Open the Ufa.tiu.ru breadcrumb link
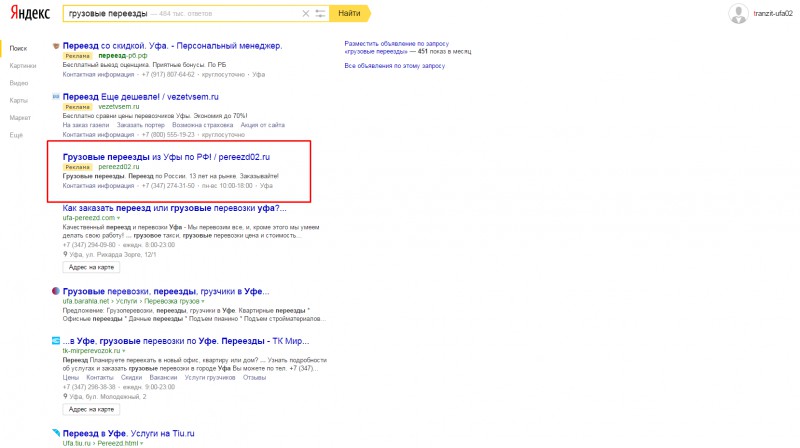The width and height of the screenshot is (800, 448). pyautogui.click(x=77, y=443)
